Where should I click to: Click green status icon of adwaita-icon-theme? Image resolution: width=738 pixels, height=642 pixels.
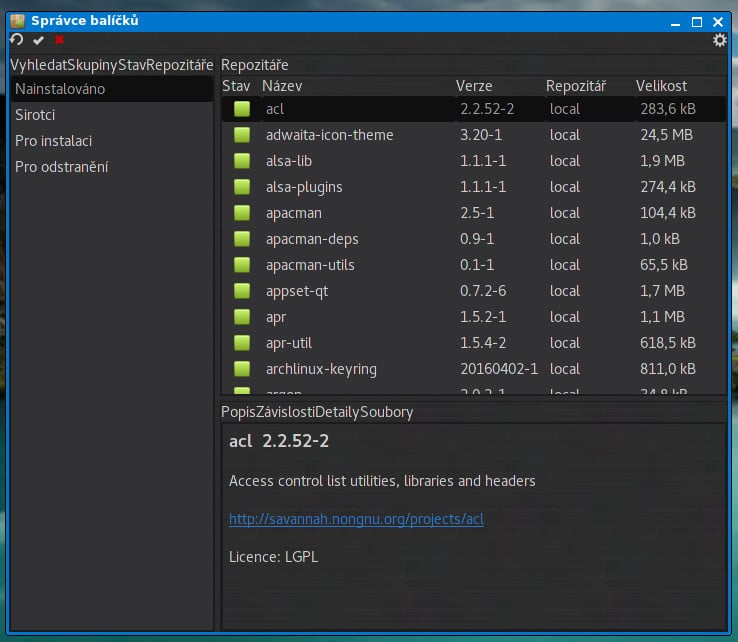242,135
